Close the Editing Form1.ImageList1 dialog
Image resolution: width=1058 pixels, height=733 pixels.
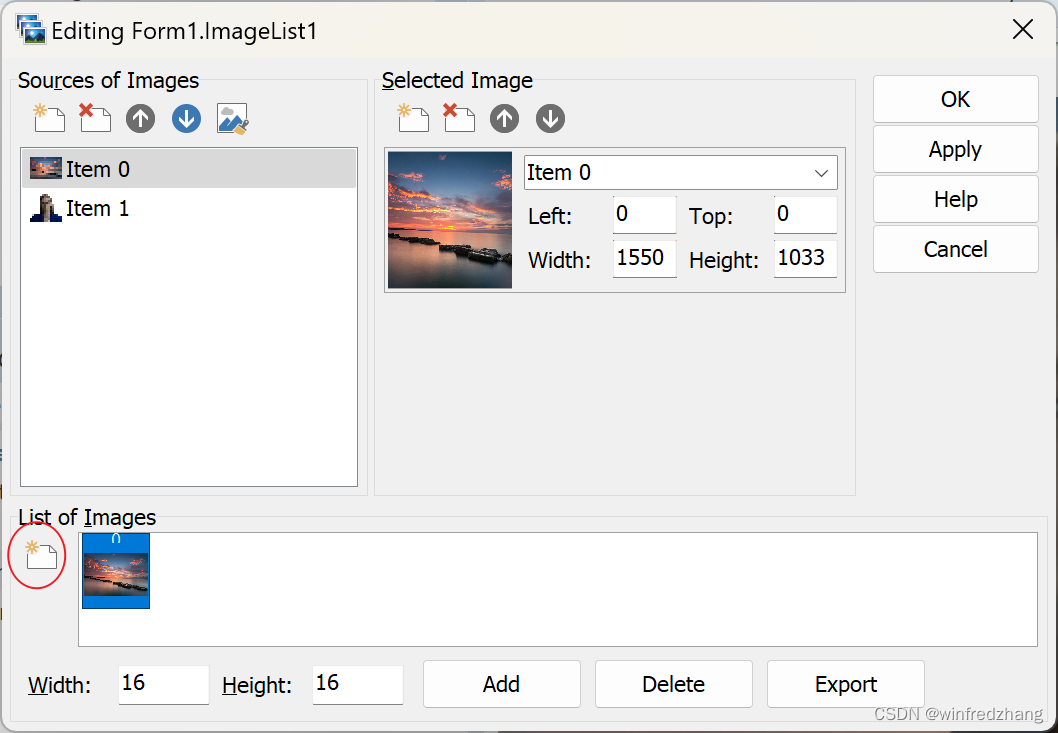1022,29
